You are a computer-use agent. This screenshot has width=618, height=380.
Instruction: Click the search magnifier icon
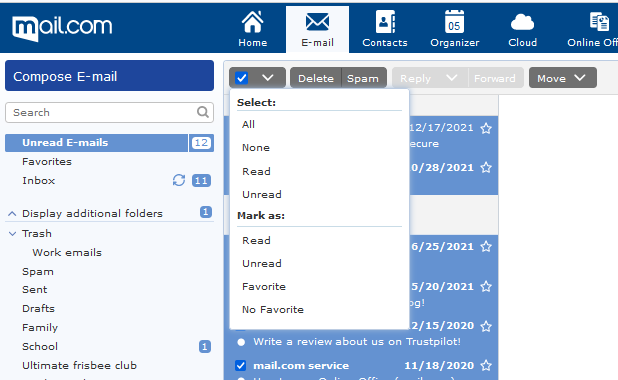[x=203, y=112]
